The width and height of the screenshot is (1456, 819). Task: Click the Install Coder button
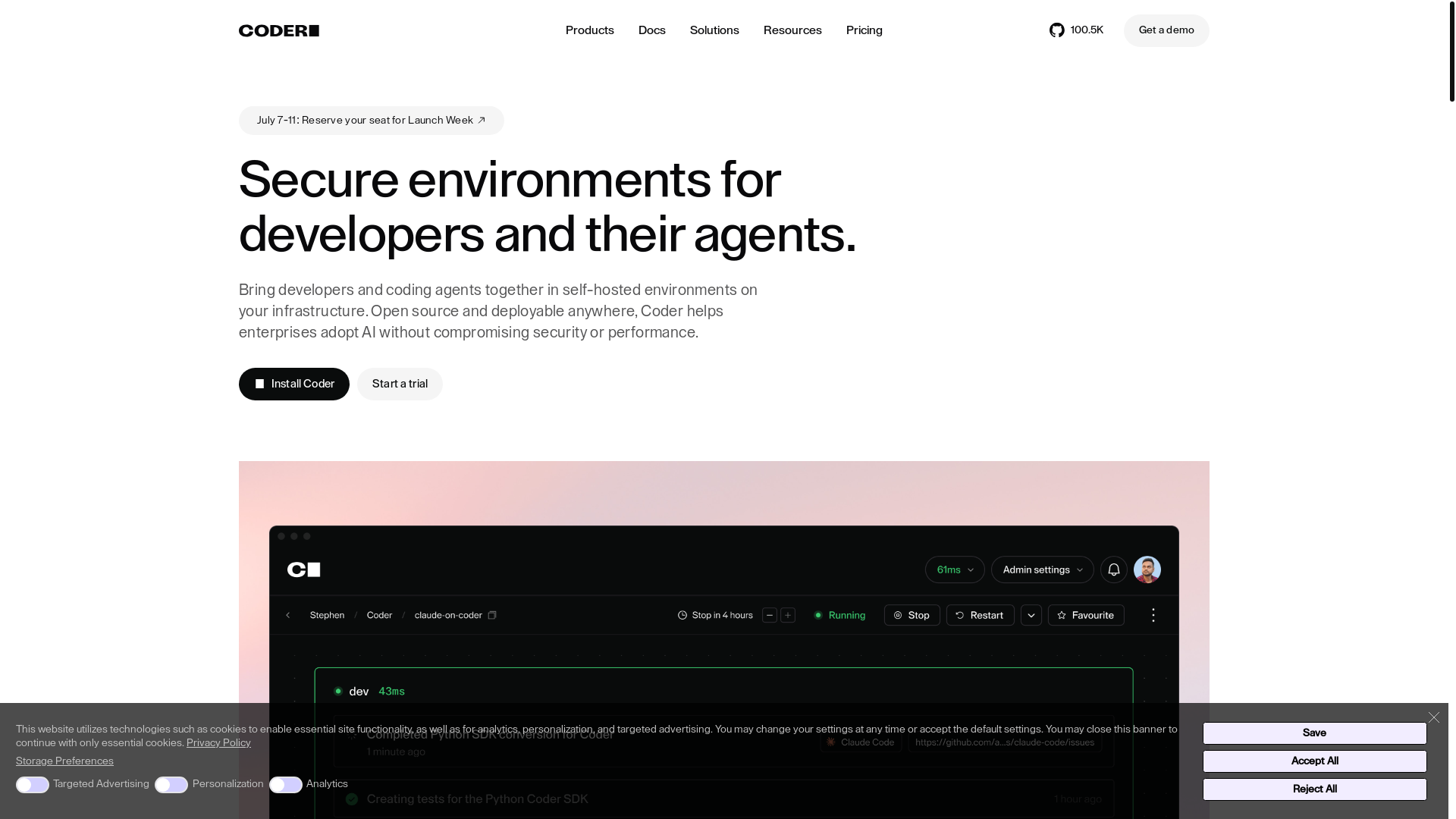click(x=294, y=384)
